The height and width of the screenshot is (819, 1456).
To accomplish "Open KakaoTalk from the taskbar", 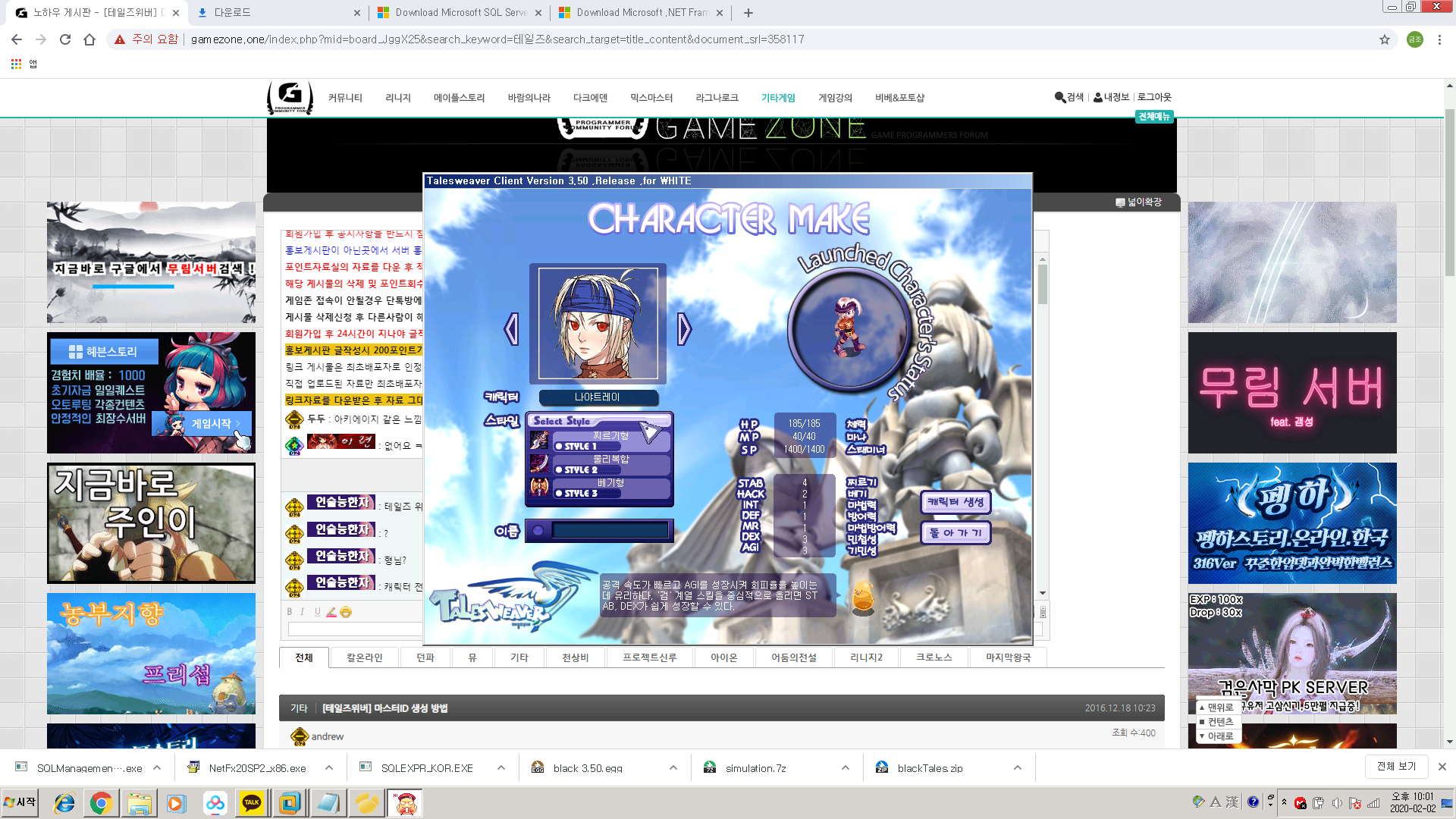I will pyautogui.click(x=252, y=803).
